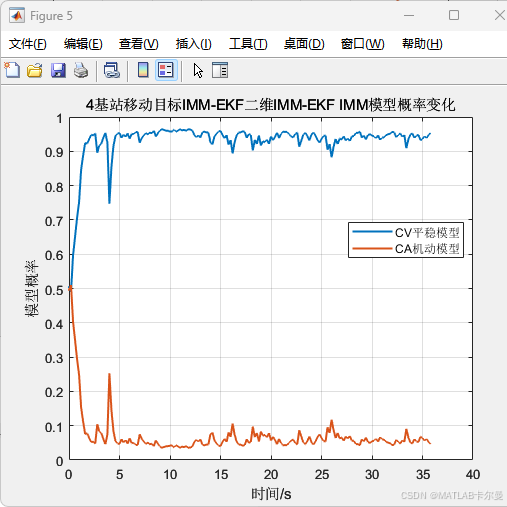Screen dimensions: 507x507
Task: Save the figure using the floppy disk icon
Action: [x=58, y=70]
